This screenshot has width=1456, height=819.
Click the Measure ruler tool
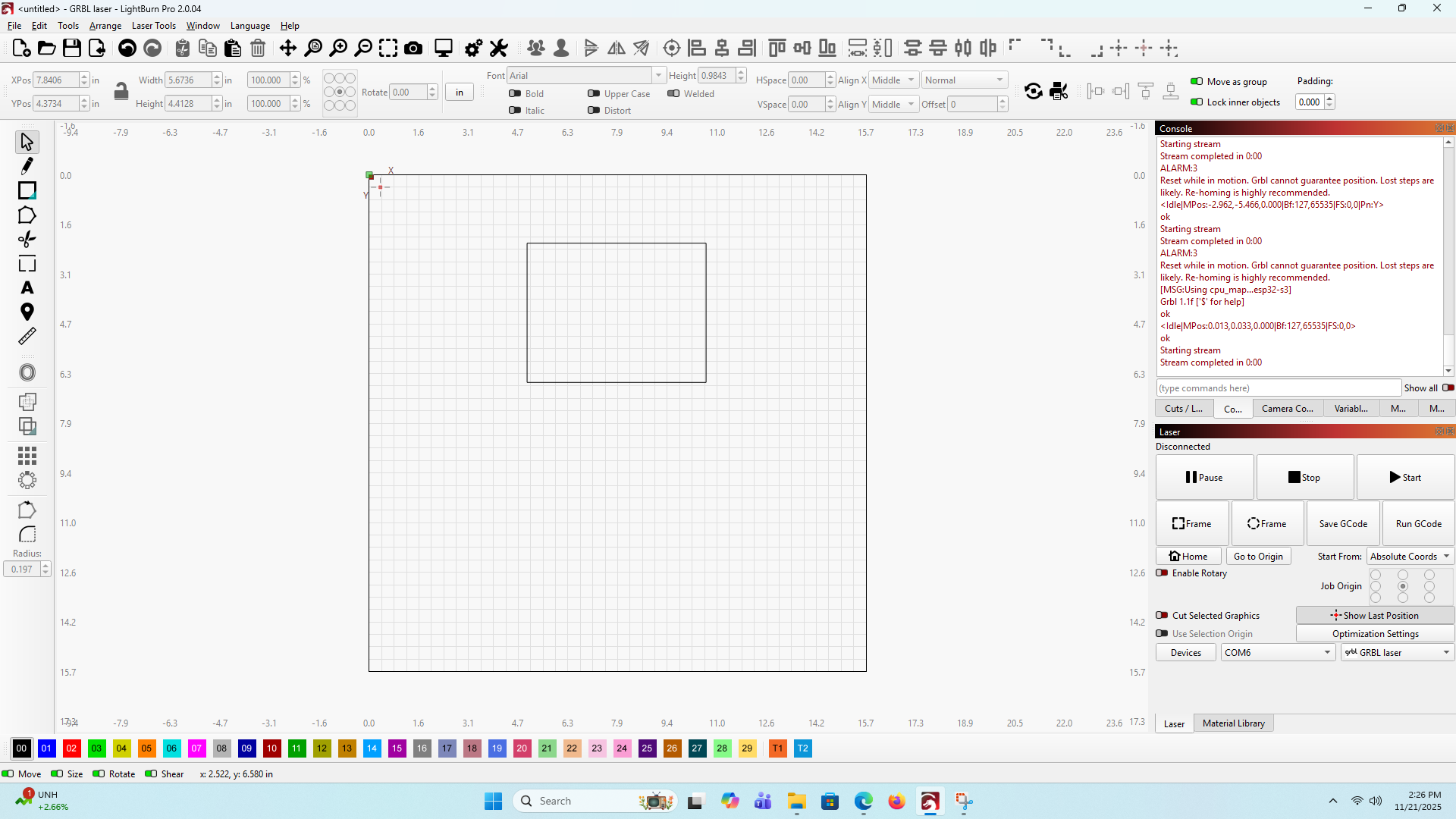coord(27,336)
